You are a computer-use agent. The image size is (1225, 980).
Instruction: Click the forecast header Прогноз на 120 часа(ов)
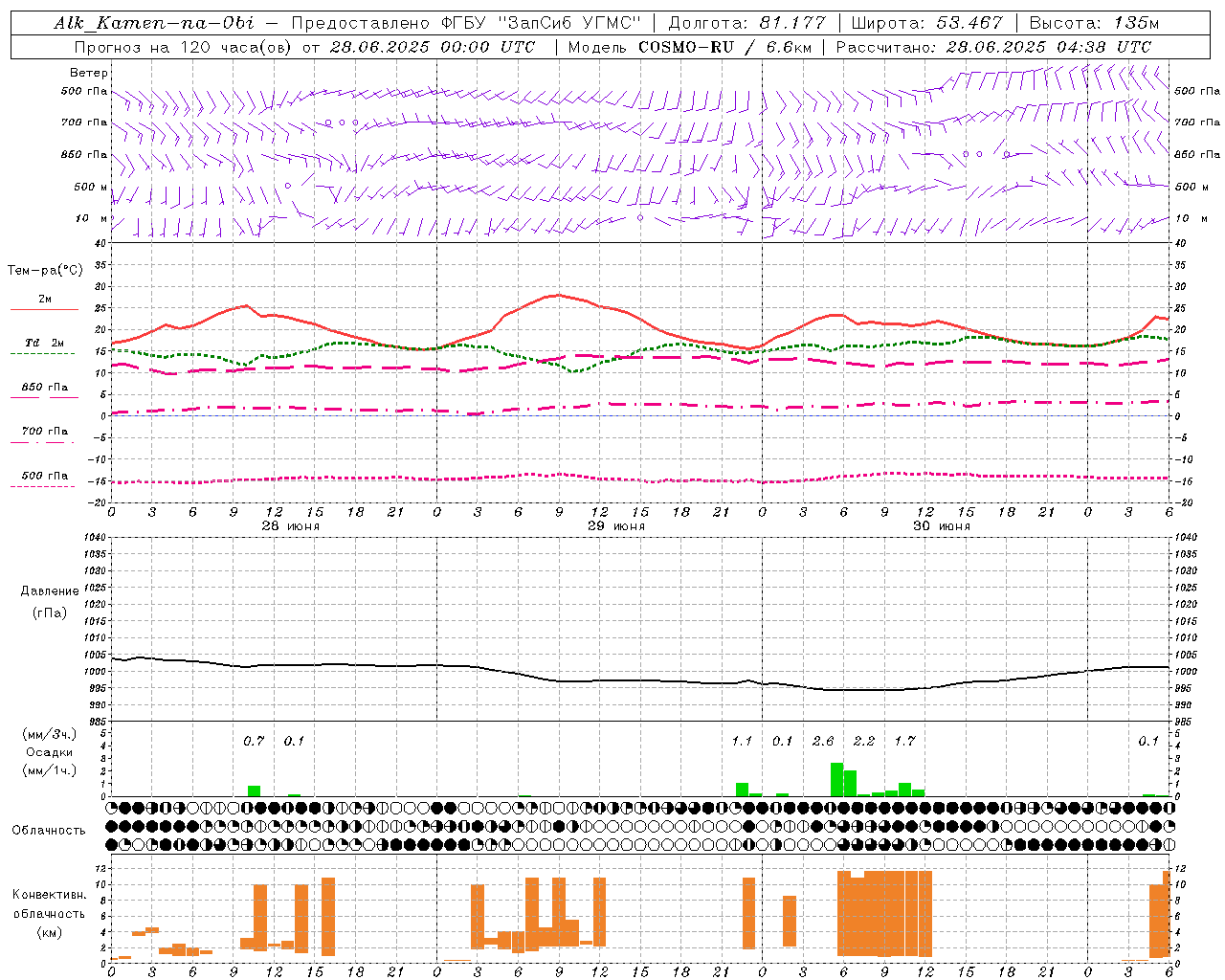184,47
